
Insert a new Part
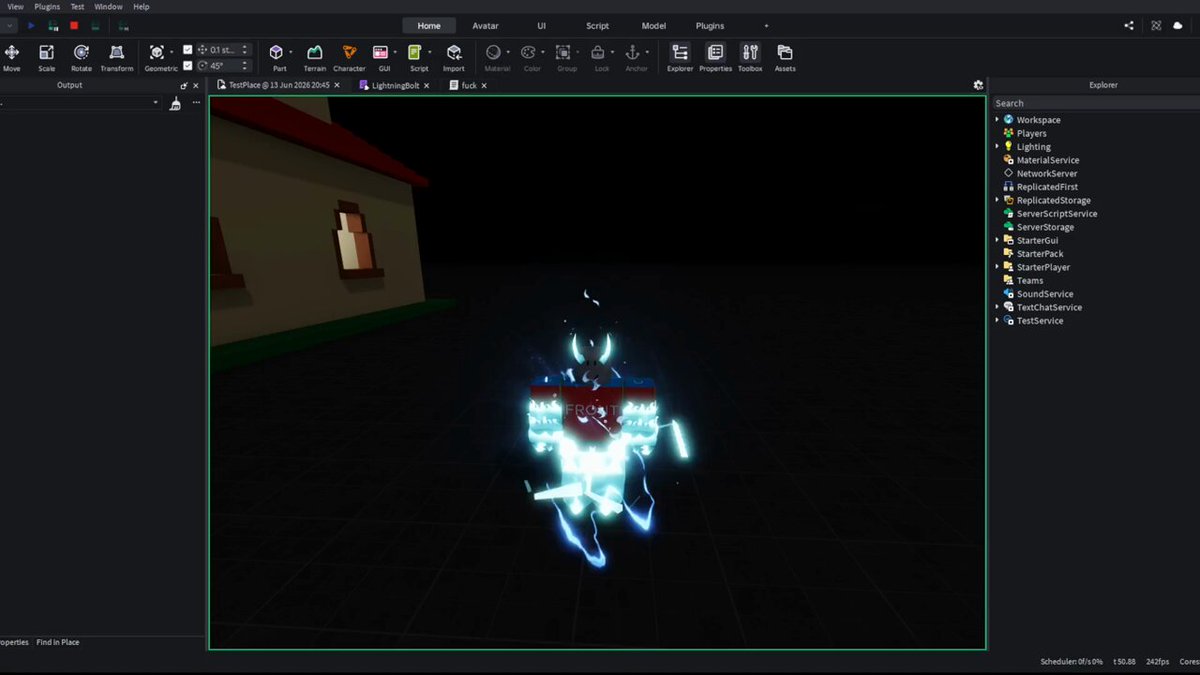tap(277, 57)
